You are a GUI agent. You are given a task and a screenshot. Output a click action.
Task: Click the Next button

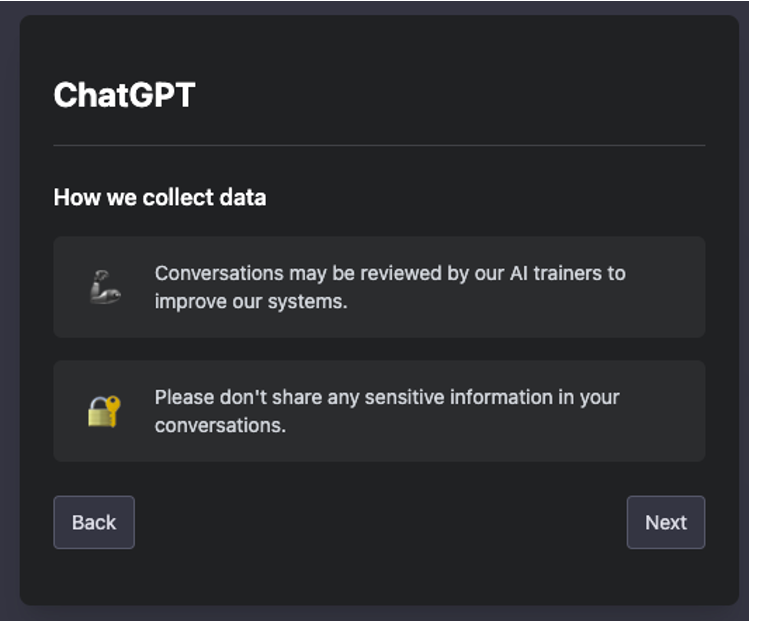point(666,522)
